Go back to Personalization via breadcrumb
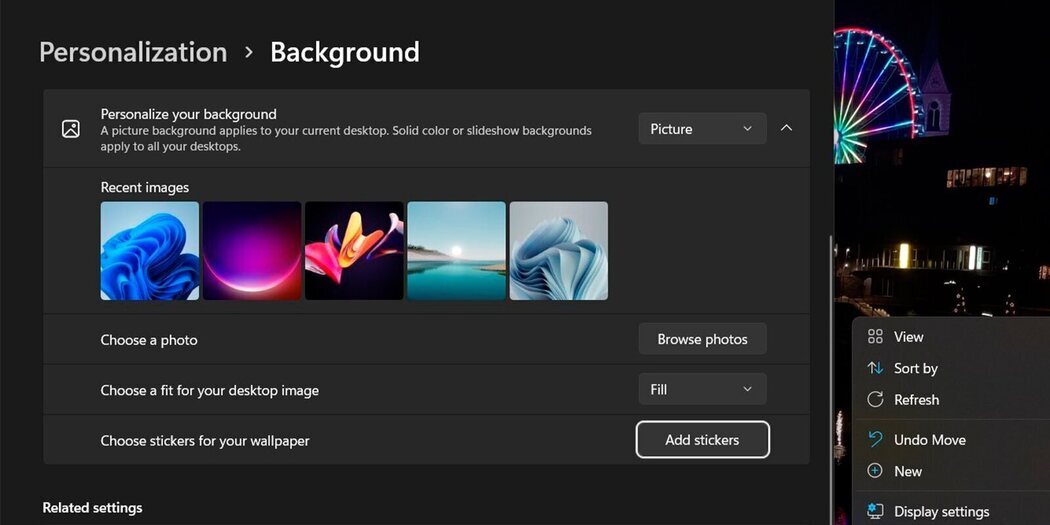 point(133,52)
